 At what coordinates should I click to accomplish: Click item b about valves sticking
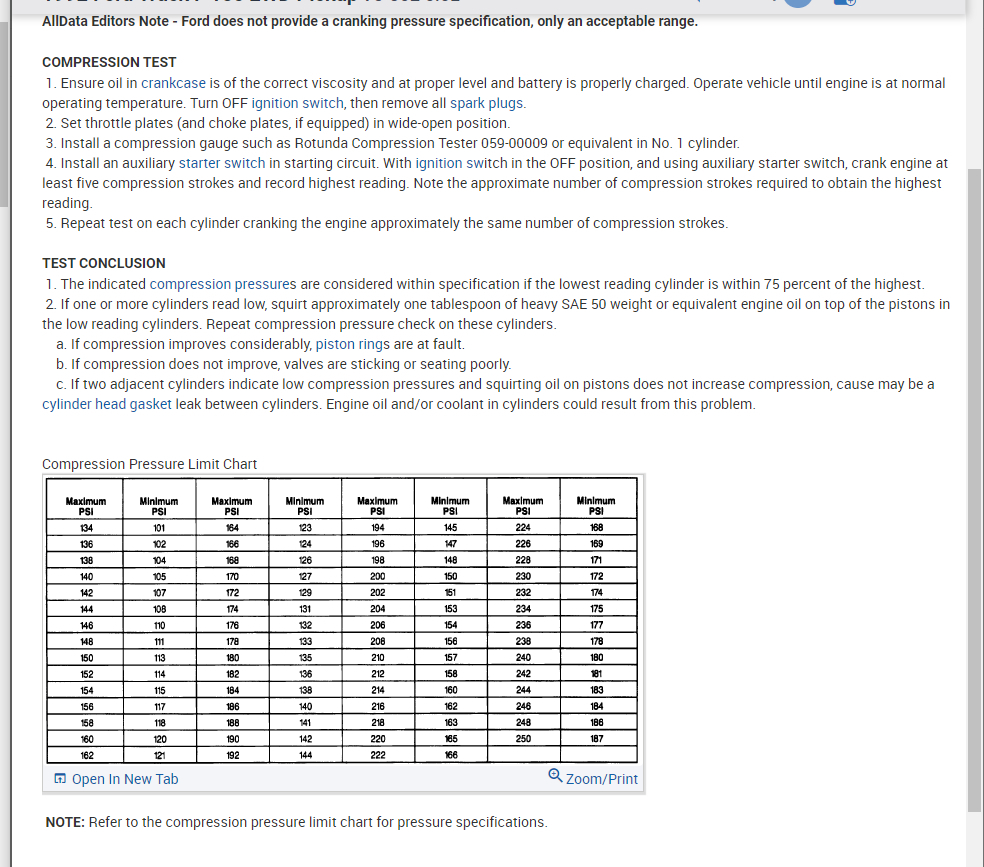284,364
